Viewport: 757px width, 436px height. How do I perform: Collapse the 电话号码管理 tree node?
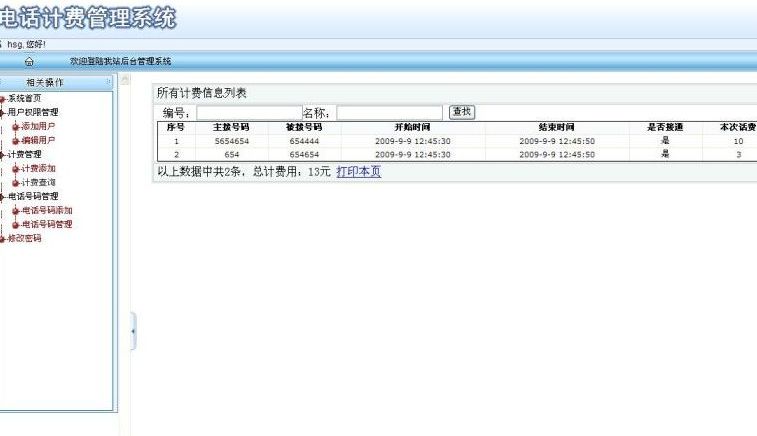click(x=3, y=197)
